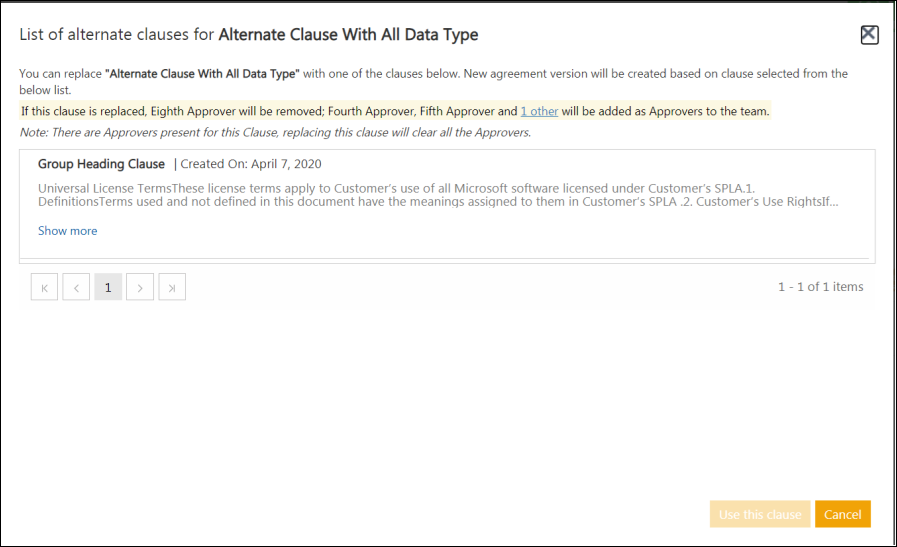
Task: Close the alternate clauses dialog
Action: (x=869, y=35)
